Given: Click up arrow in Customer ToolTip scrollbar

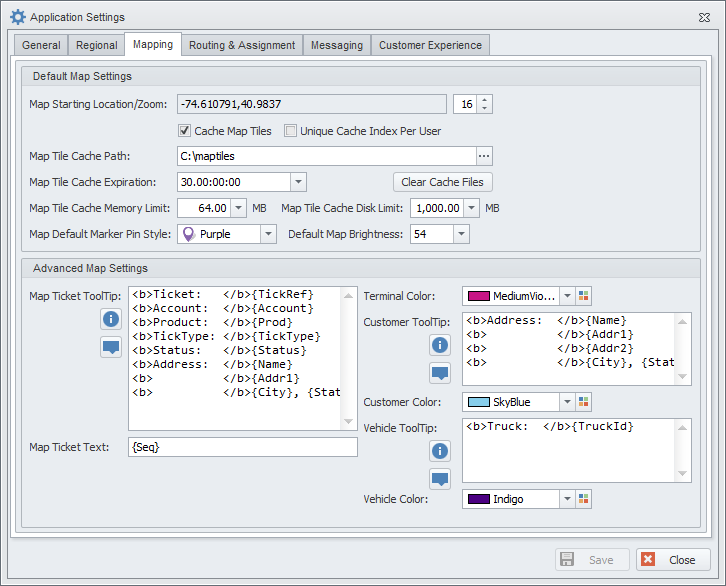Looking at the screenshot, I should coord(682,321).
